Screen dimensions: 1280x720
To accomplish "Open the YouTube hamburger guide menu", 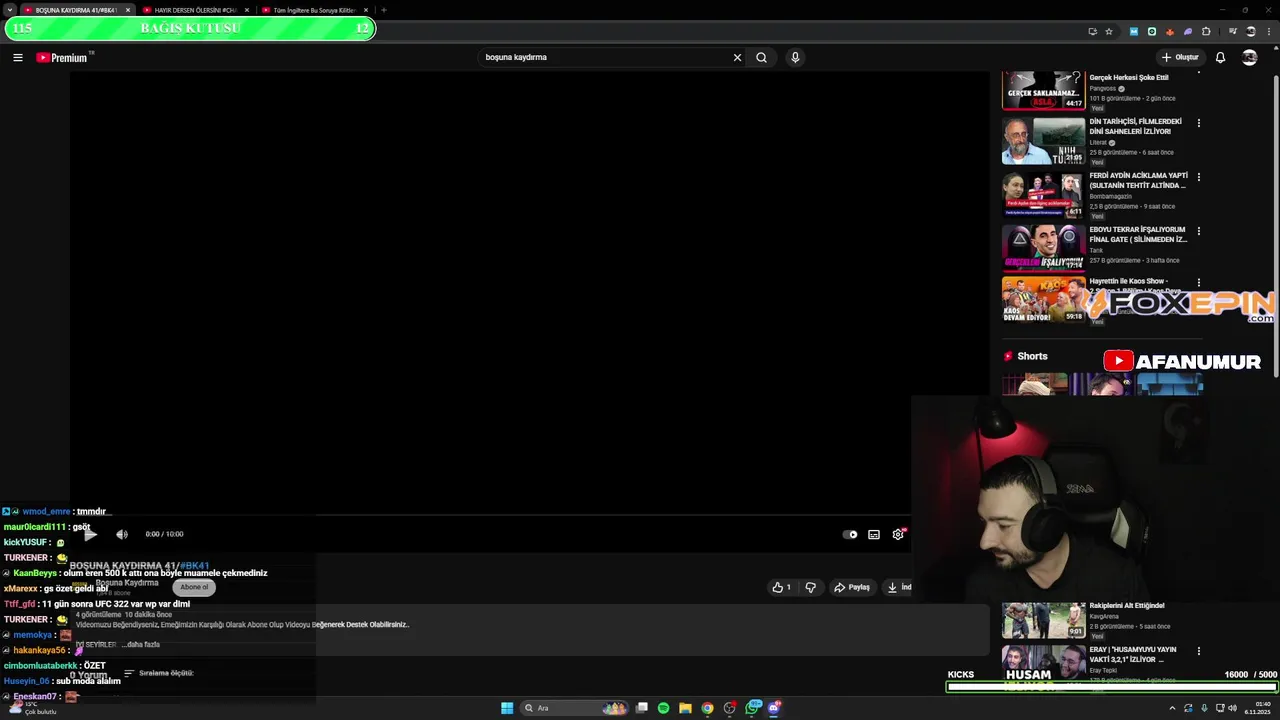I will (17, 57).
